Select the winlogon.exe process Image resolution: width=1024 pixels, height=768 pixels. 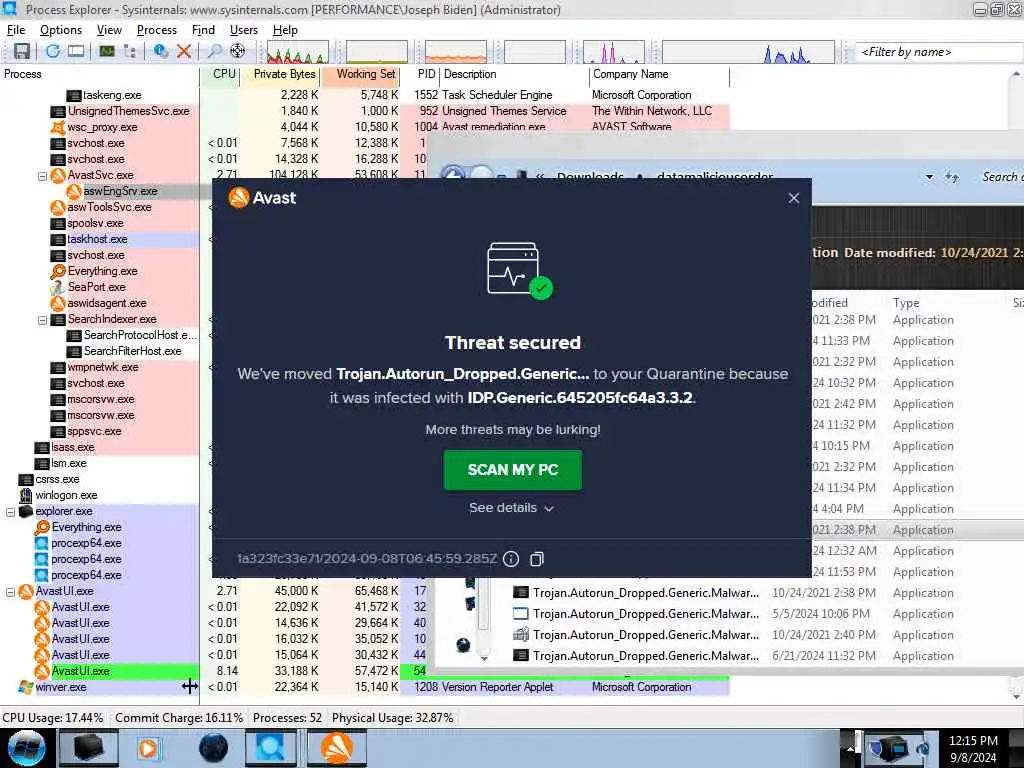66,495
